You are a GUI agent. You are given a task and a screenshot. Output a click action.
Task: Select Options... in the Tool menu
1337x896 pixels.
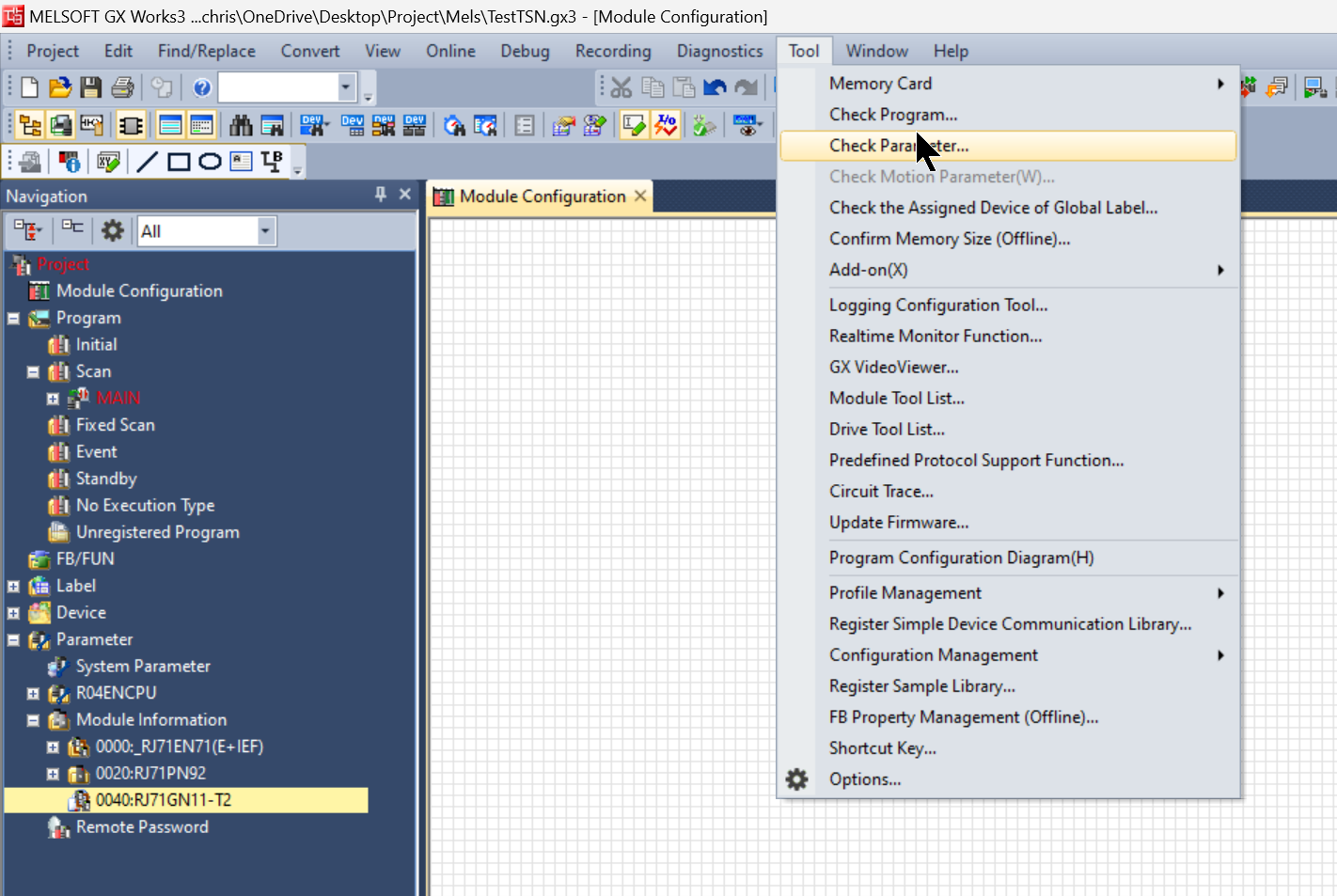tap(1008, 779)
